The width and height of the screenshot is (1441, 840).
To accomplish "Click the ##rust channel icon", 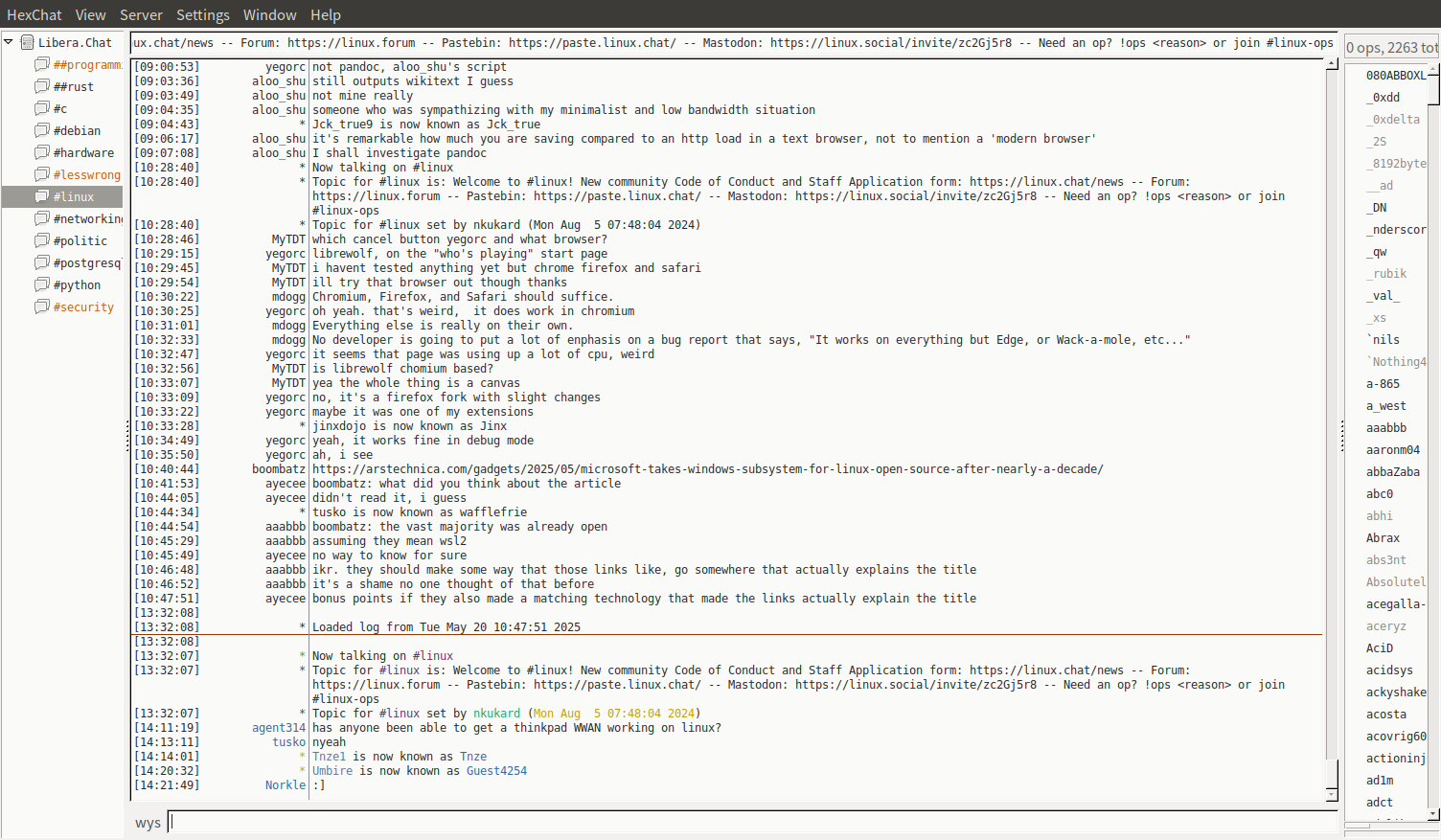I will [42, 86].
